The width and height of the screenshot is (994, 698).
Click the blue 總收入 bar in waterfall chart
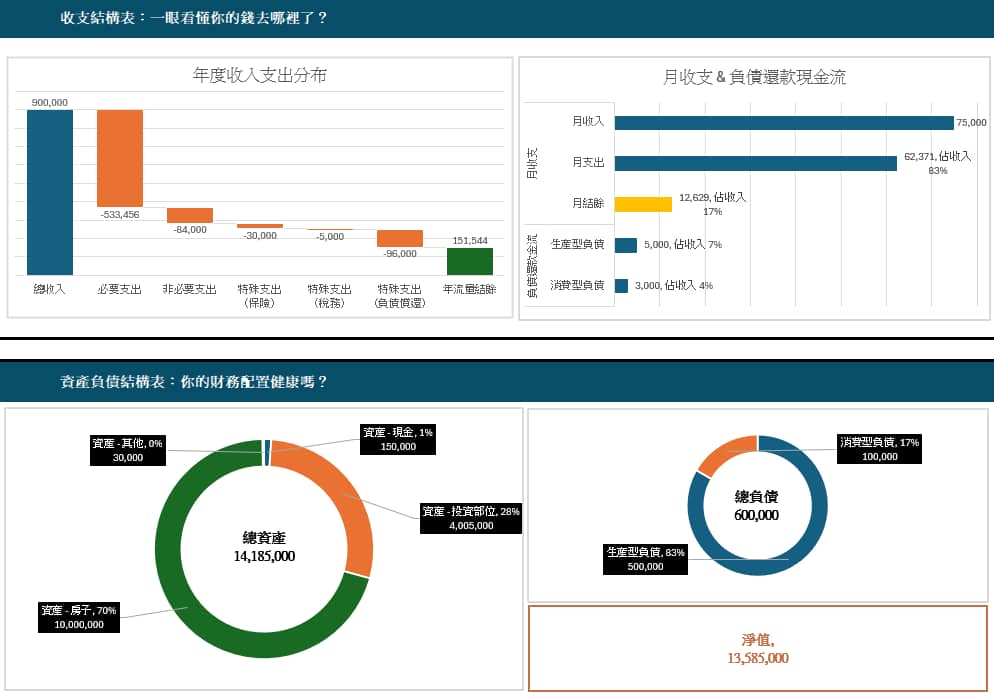pyautogui.click(x=49, y=191)
